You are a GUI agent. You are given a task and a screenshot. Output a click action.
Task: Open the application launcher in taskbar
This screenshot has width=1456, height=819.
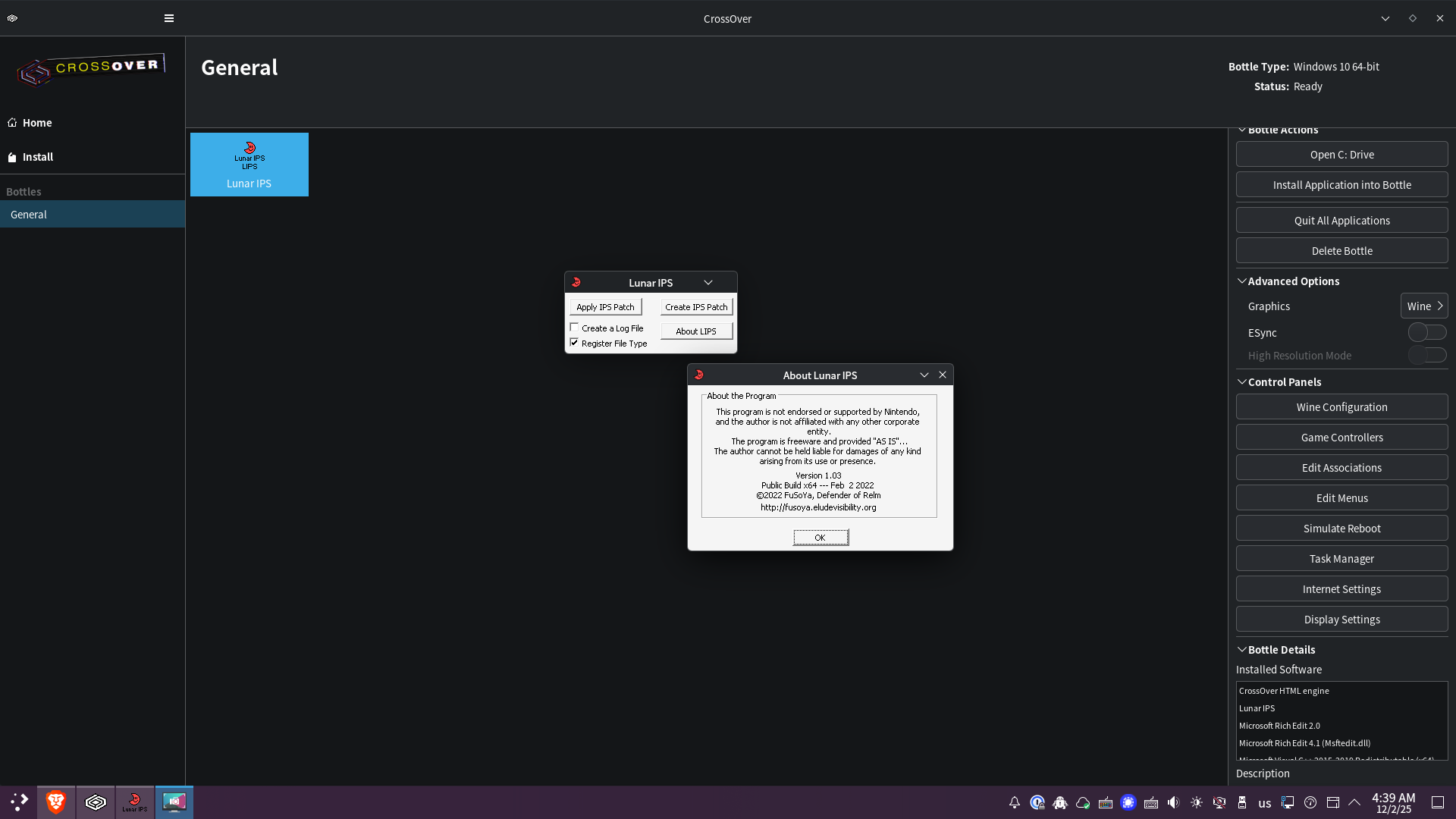(x=19, y=802)
